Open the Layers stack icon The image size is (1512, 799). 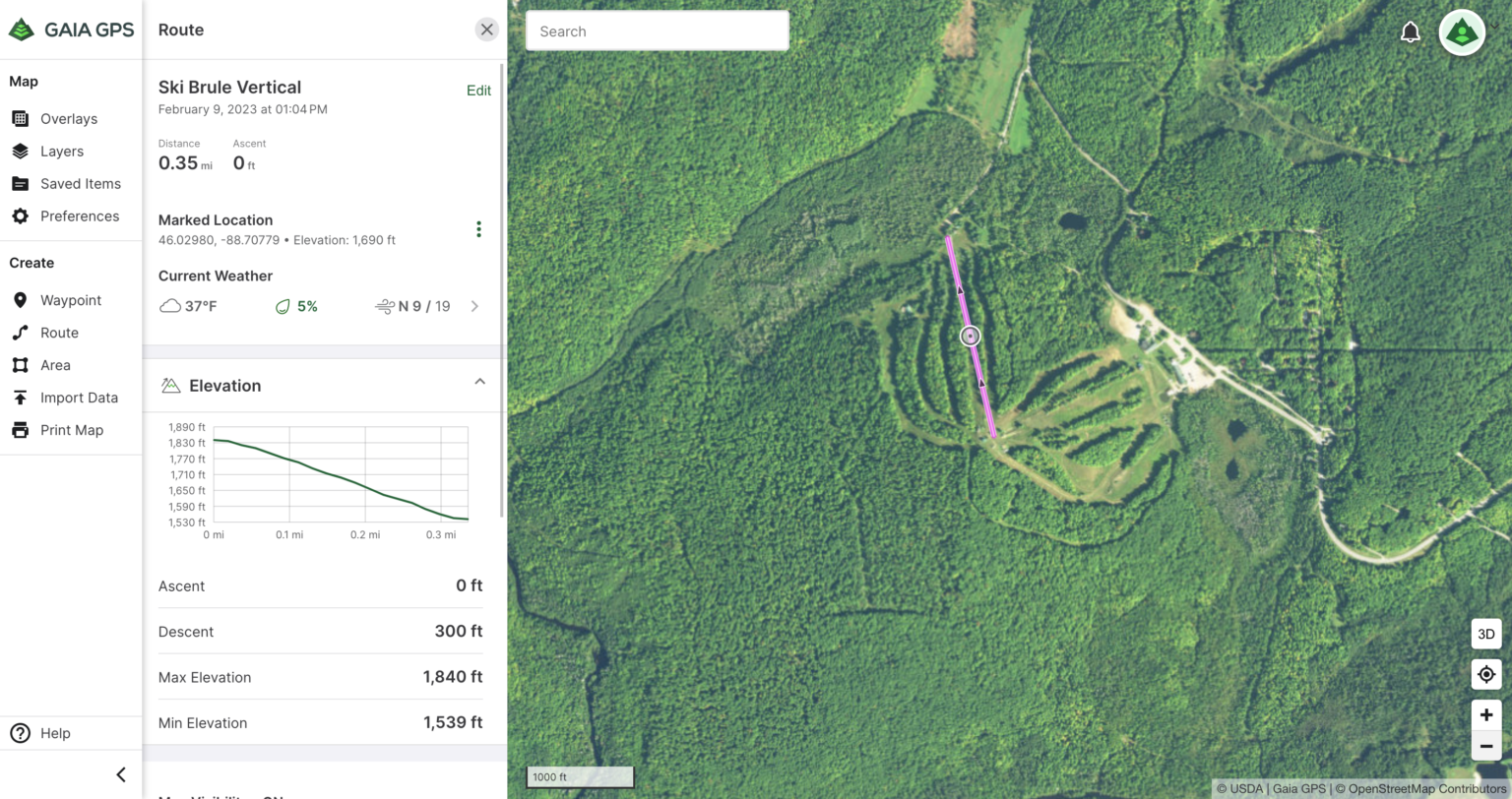[20, 151]
